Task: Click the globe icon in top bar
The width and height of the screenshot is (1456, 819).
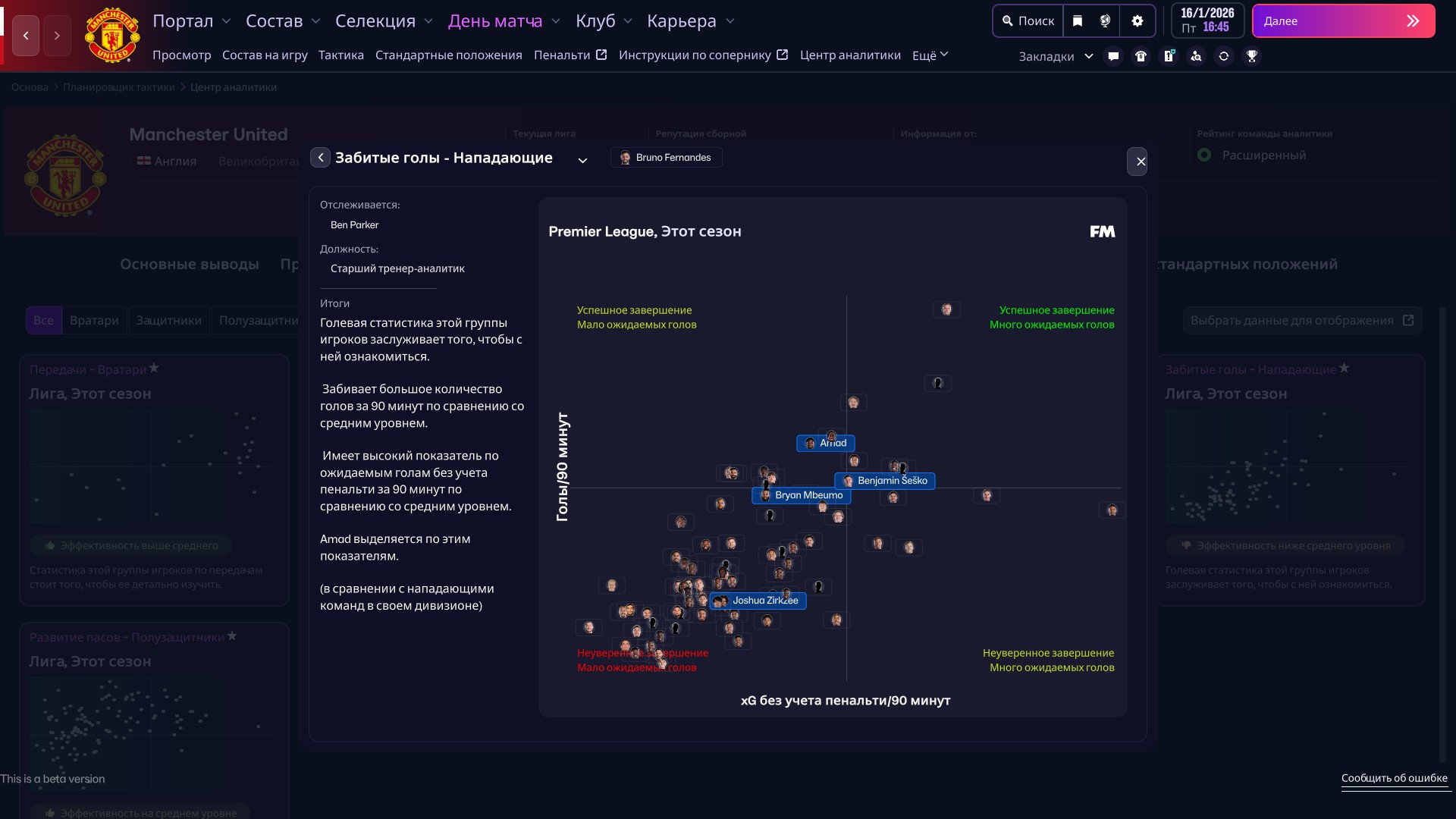Action: [1105, 21]
